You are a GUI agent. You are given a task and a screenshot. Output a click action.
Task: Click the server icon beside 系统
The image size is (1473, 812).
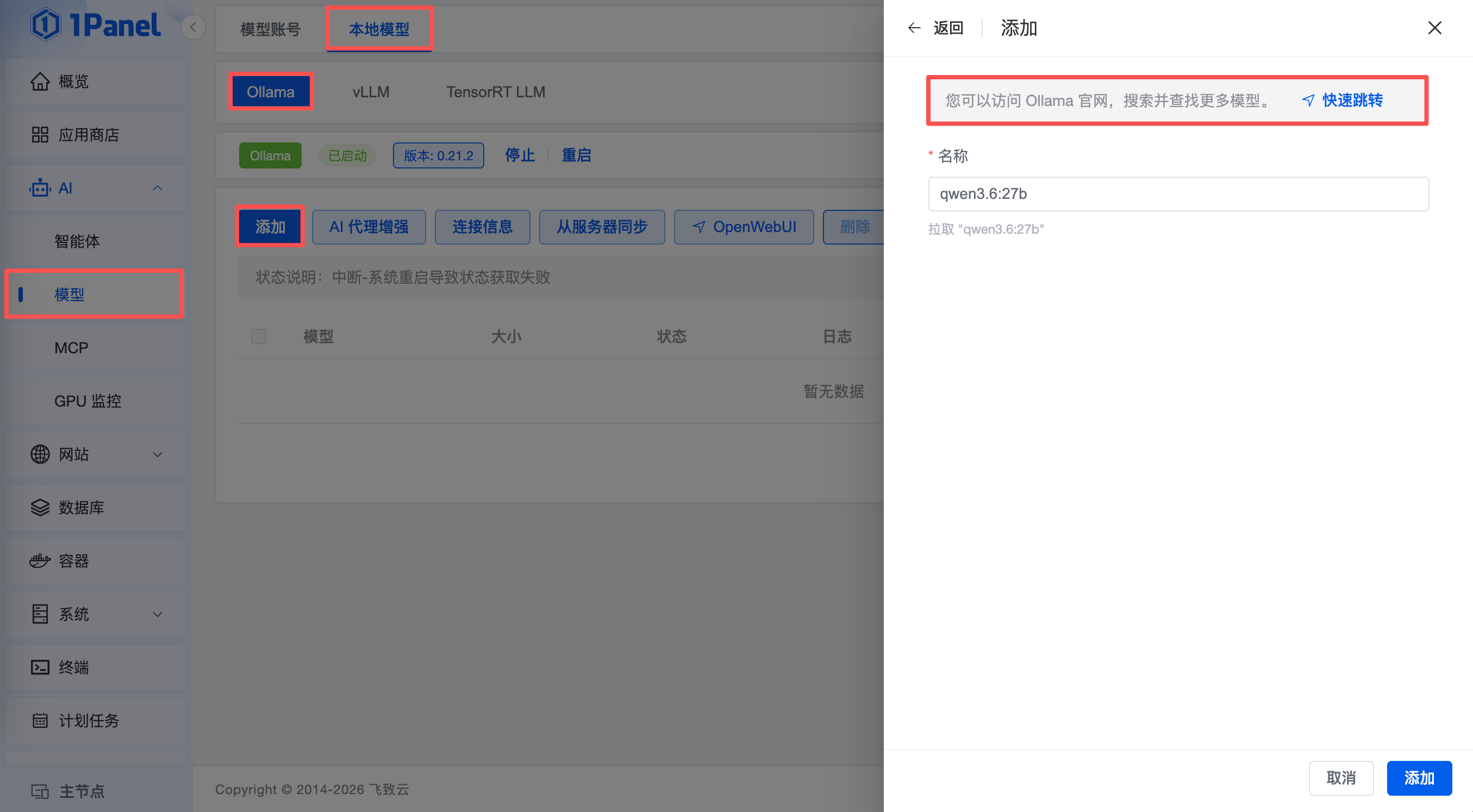tap(40, 614)
